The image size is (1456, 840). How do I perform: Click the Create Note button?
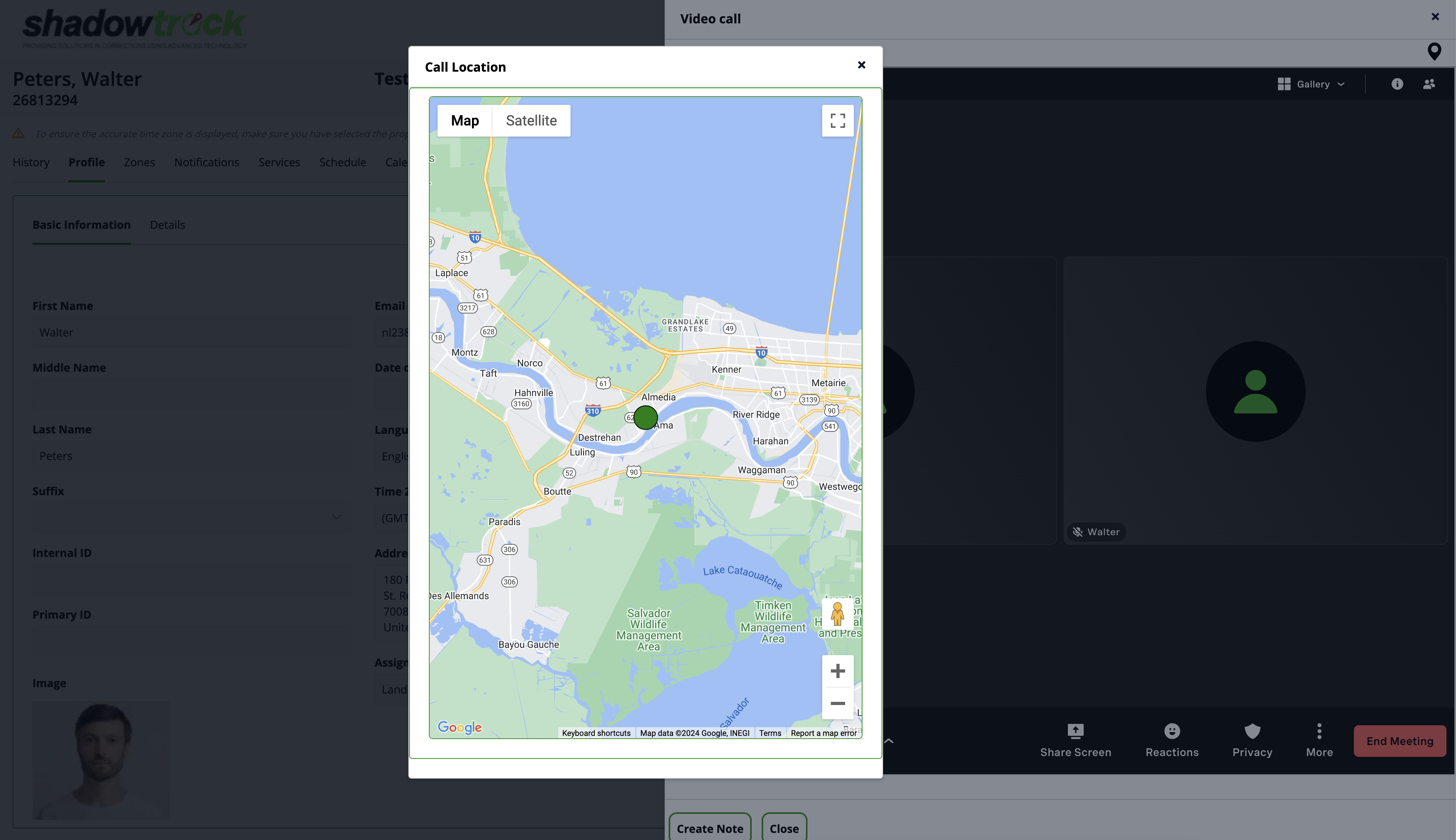(710, 828)
